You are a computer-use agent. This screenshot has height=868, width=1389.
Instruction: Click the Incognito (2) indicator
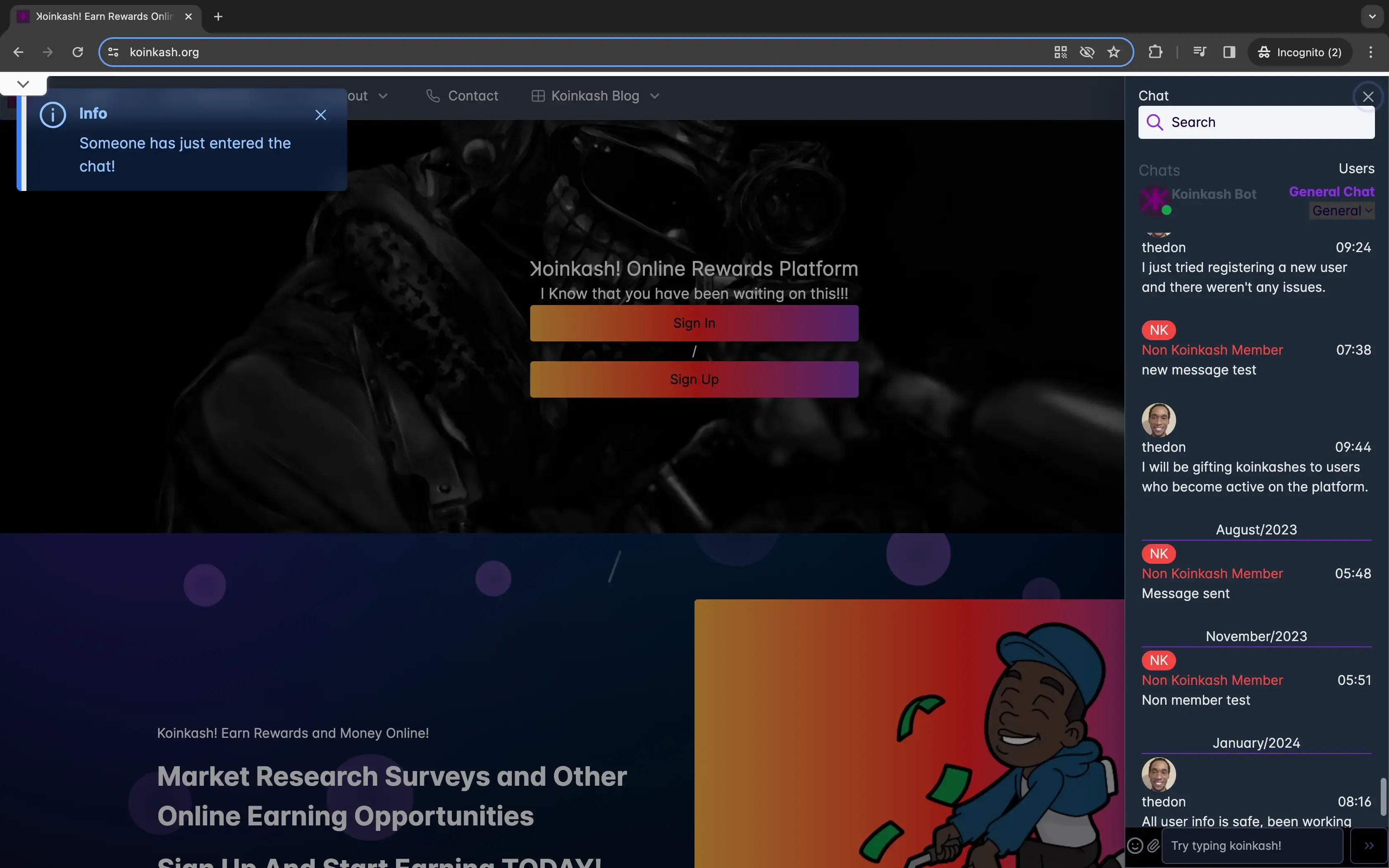(x=1299, y=52)
